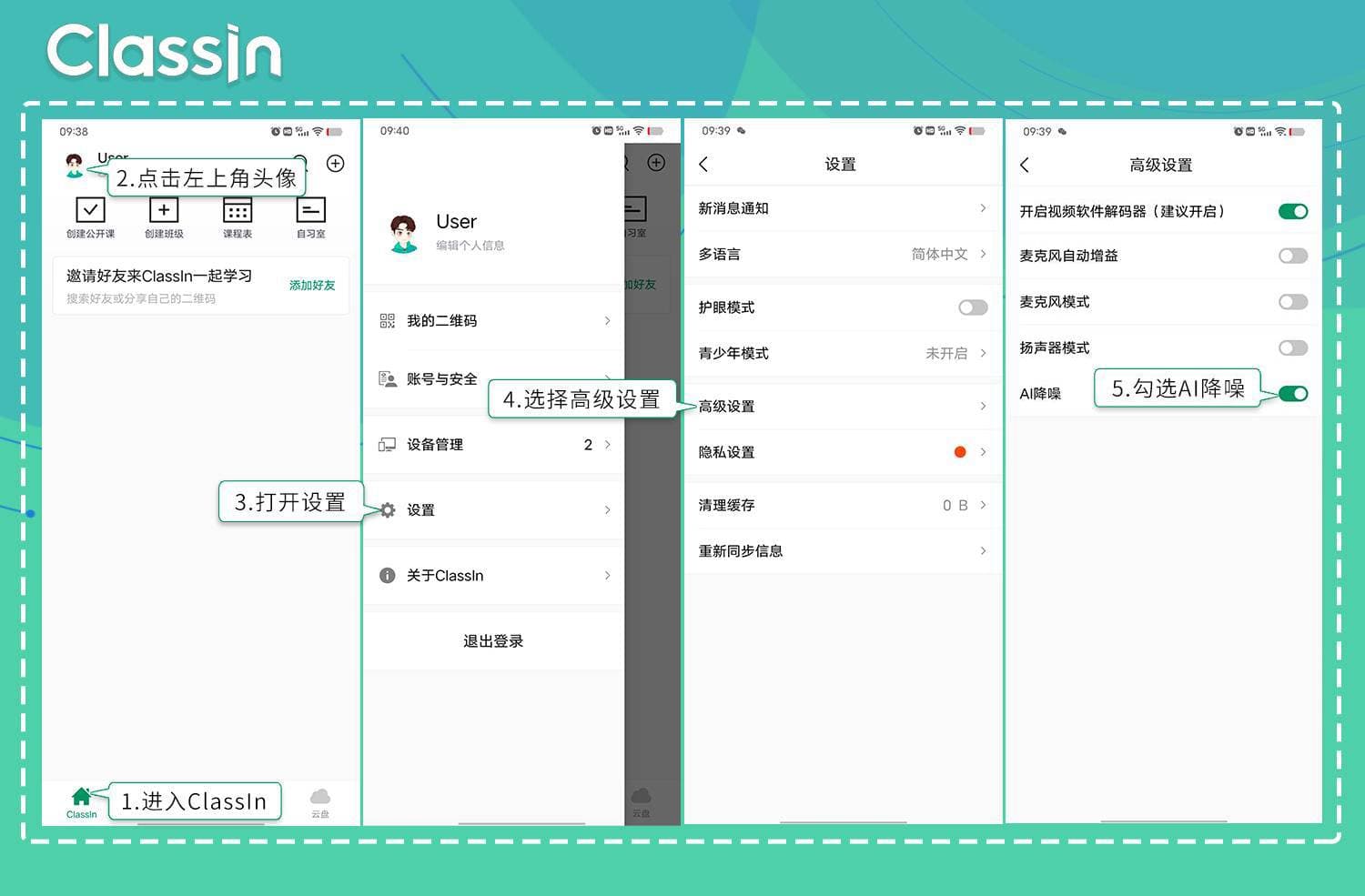Tap the QR code icon beside 我的二维码
This screenshot has width=1365, height=896.
pyautogui.click(x=387, y=320)
